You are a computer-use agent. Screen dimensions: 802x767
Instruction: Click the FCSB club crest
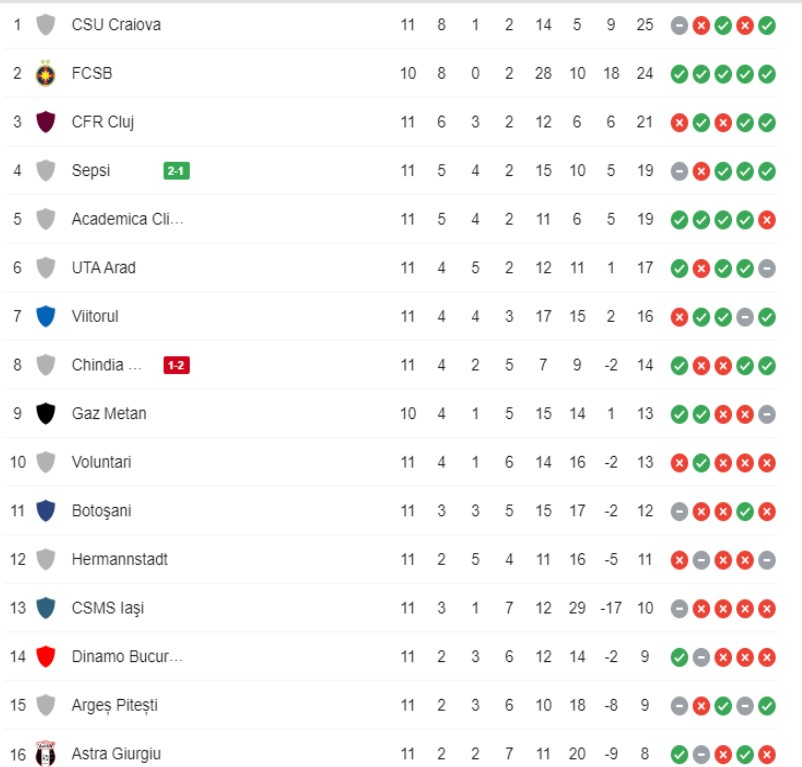(x=45, y=73)
